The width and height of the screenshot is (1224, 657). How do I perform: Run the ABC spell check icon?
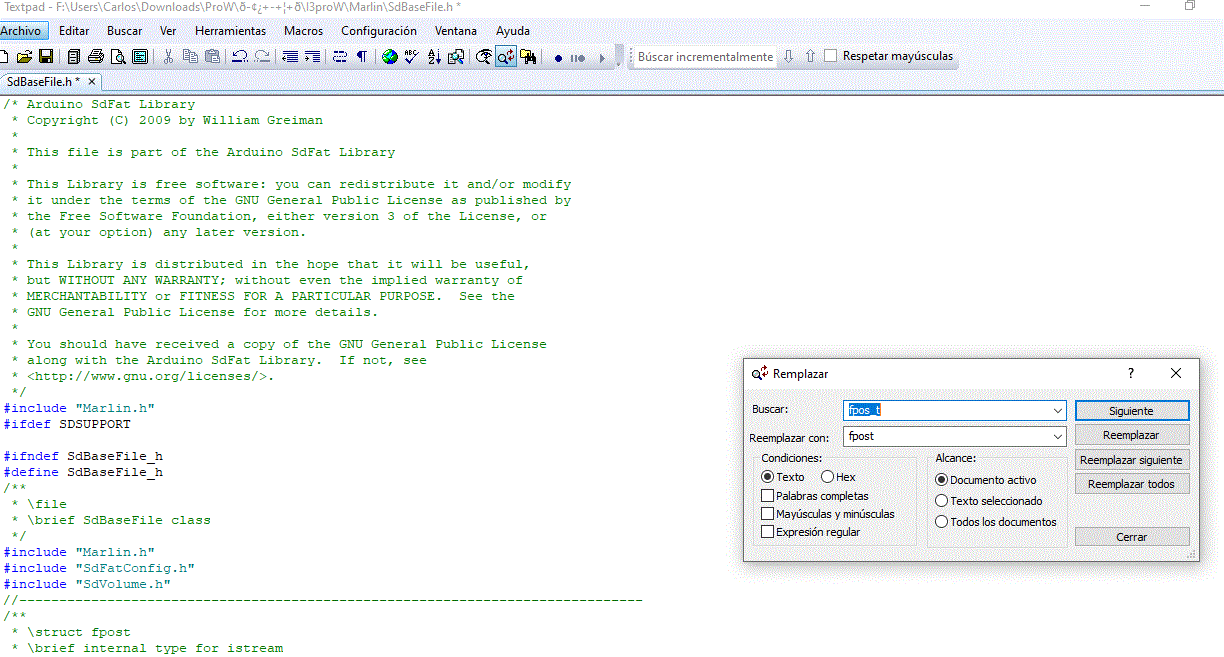[x=411, y=57]
